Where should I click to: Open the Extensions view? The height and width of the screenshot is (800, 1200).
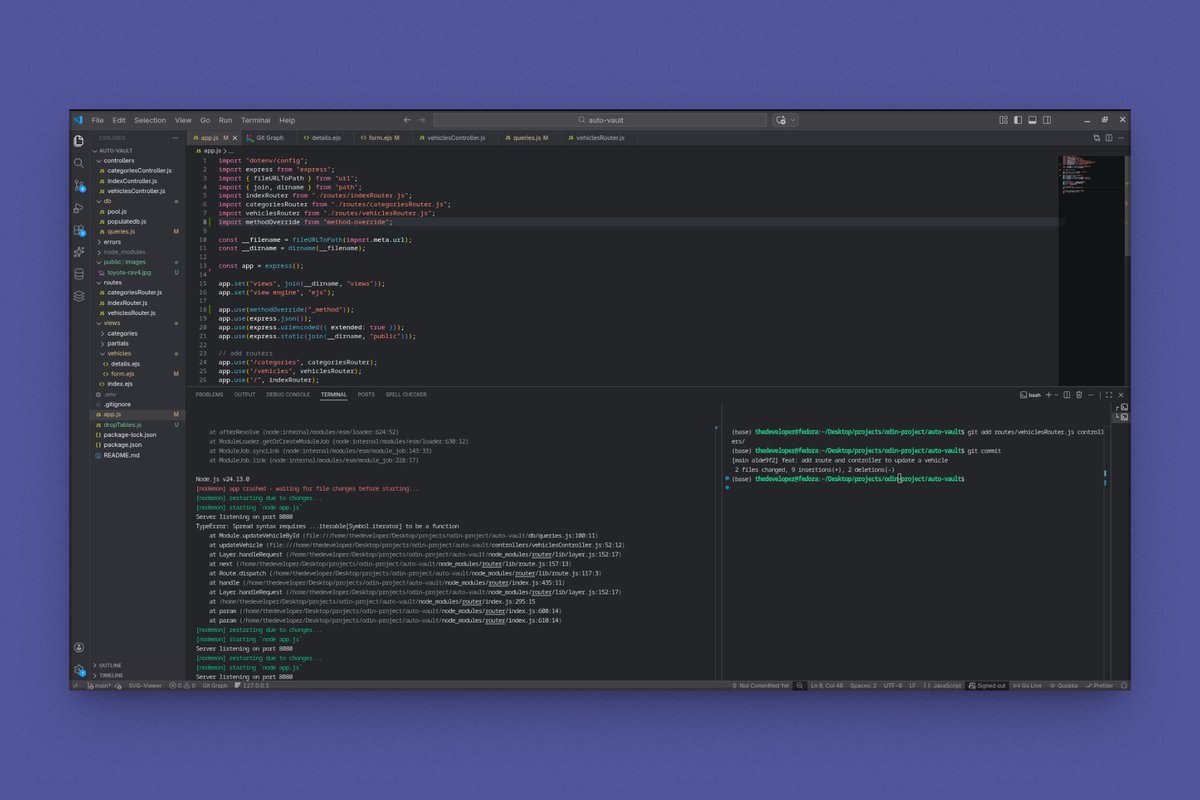pyautogui.click(x=79, y=231)
